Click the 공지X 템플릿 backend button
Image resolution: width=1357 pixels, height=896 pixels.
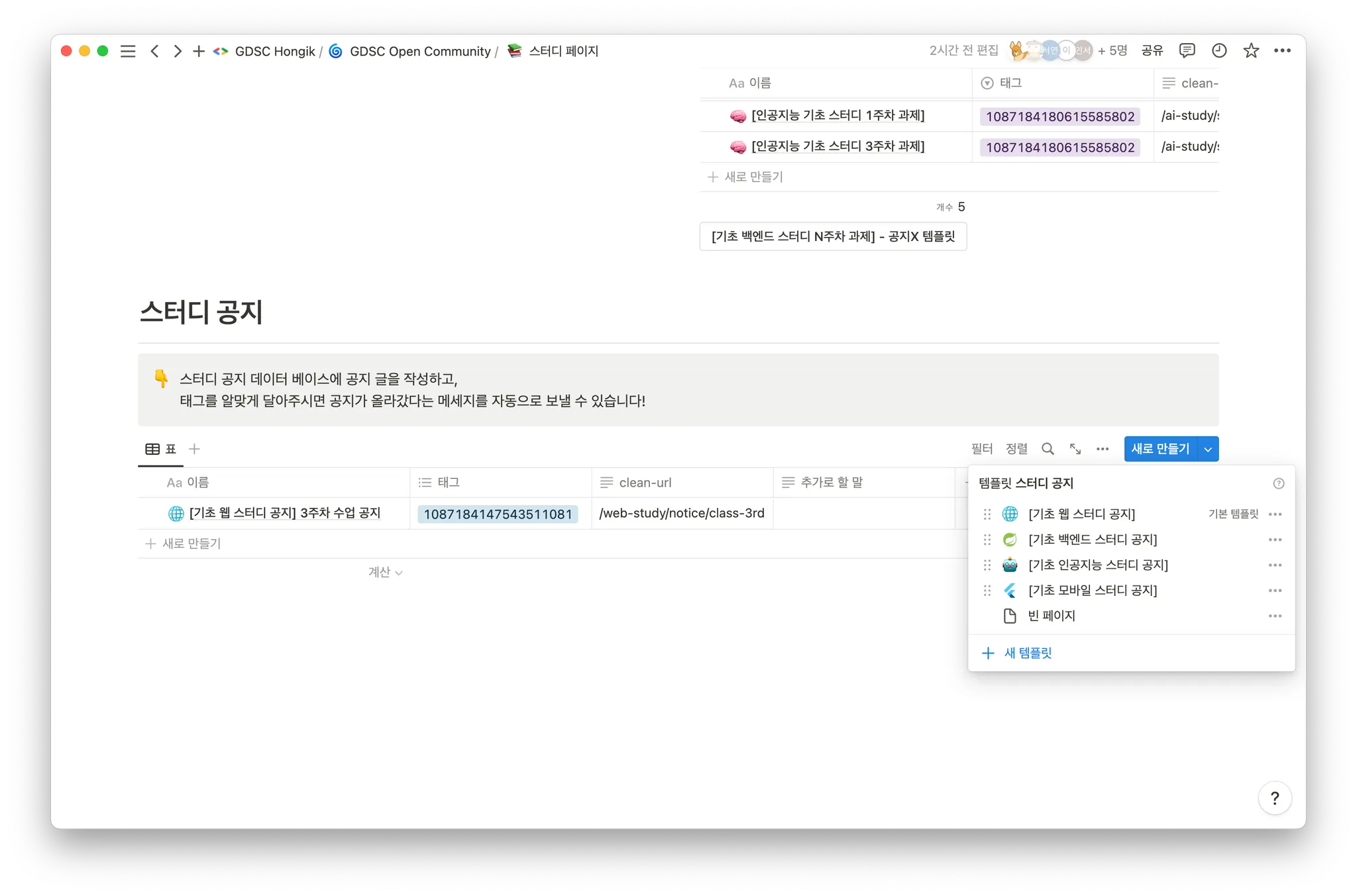pyautogui.click(x=833, y=236)
